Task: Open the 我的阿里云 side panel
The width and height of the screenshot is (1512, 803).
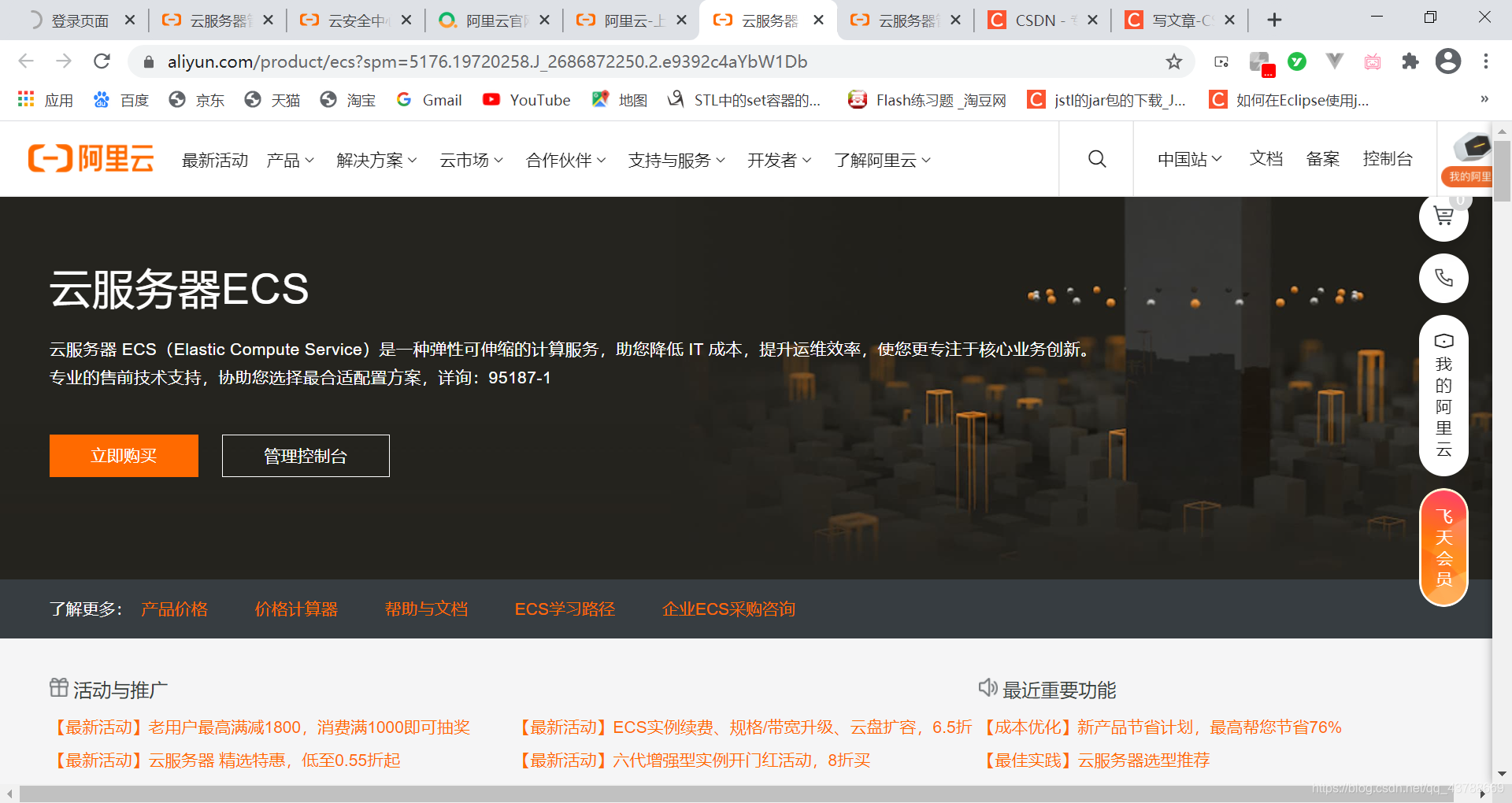Action: coord(1443,395)
